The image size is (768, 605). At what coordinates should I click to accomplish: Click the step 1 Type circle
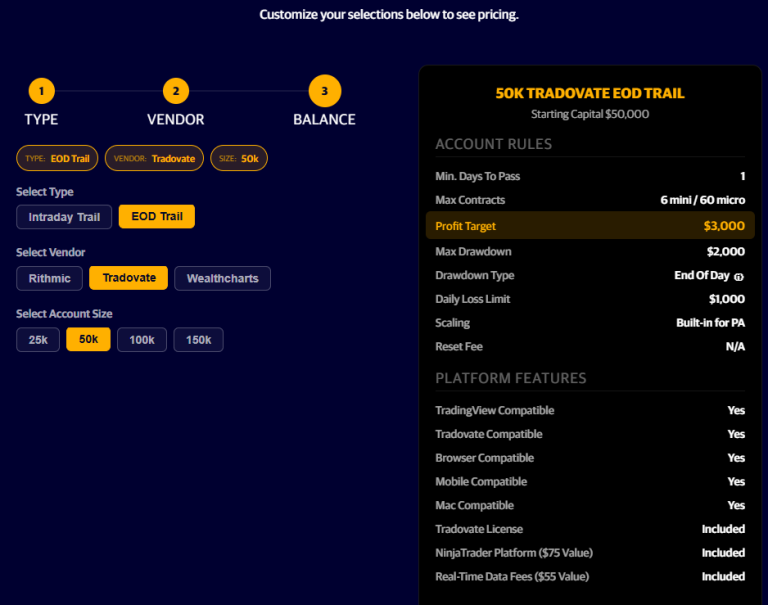[41, 92]
